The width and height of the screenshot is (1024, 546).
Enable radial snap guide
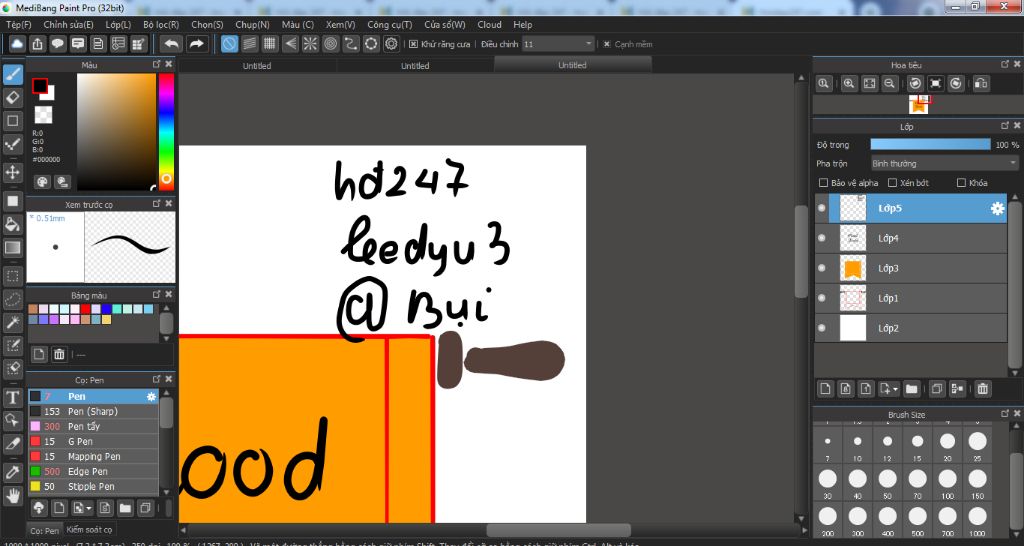click(x=310, y=44)
